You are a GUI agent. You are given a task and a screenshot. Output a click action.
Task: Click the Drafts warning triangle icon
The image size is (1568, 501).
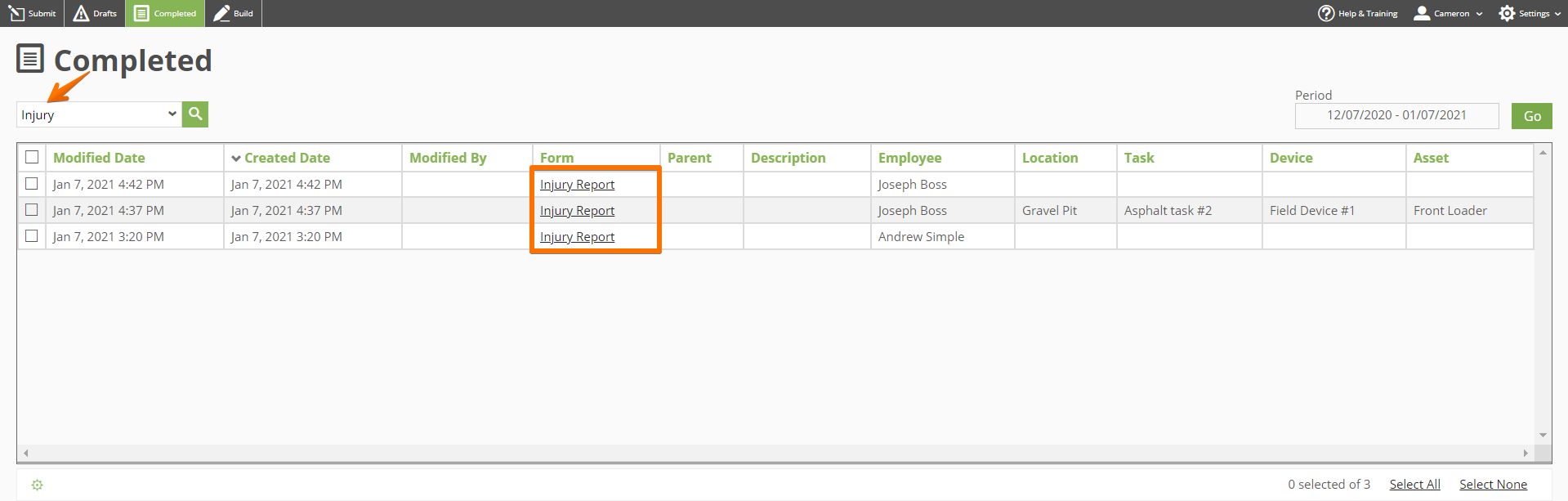(81, 13)
